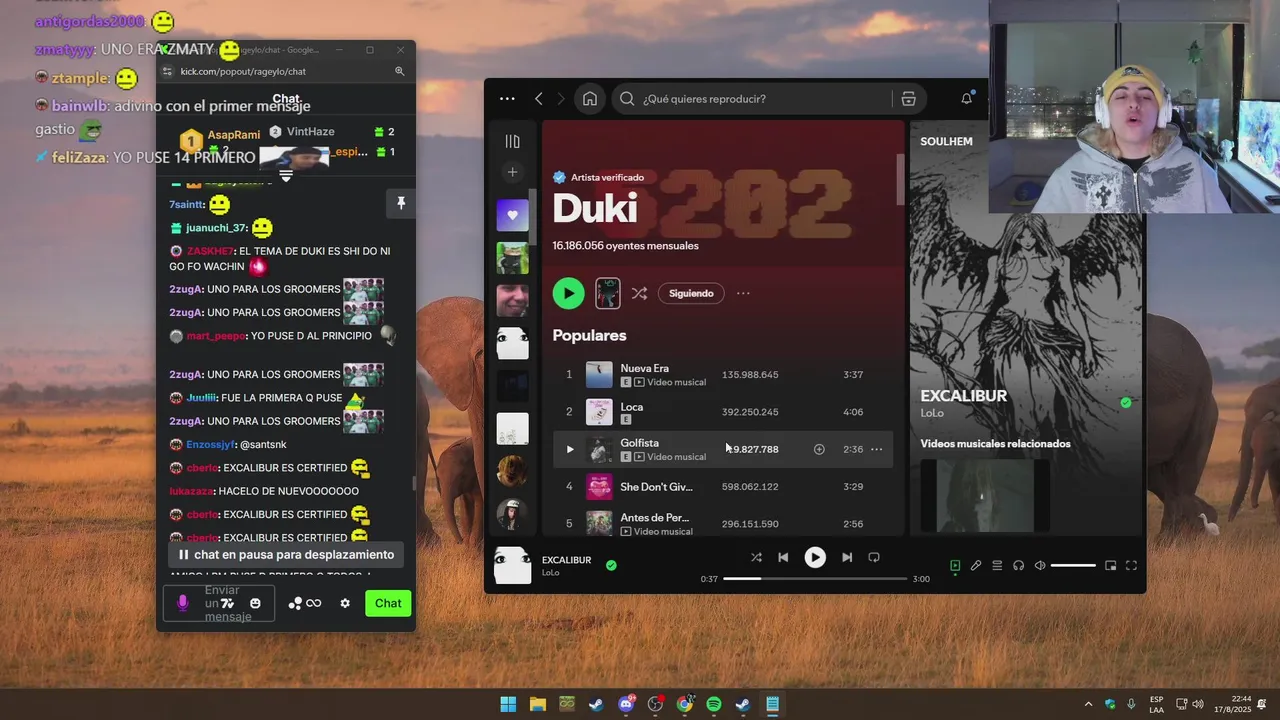Select the song Loca

[x=631, y=407]
